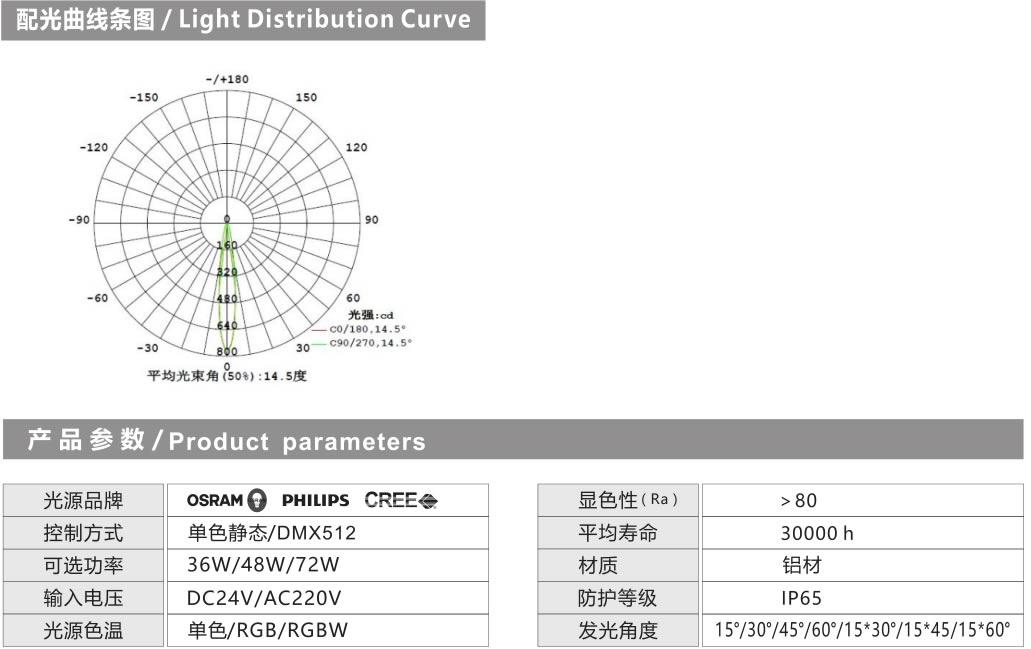The image size is (1031, 649).
Task: Click the Product parameters section header
Action: click(x=226, y=441)
